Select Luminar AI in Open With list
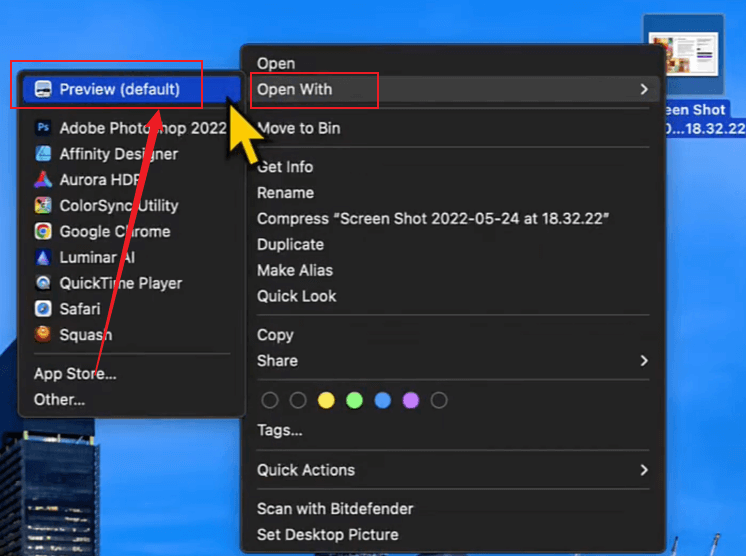746x556 pixels. (x=132, y=257)
